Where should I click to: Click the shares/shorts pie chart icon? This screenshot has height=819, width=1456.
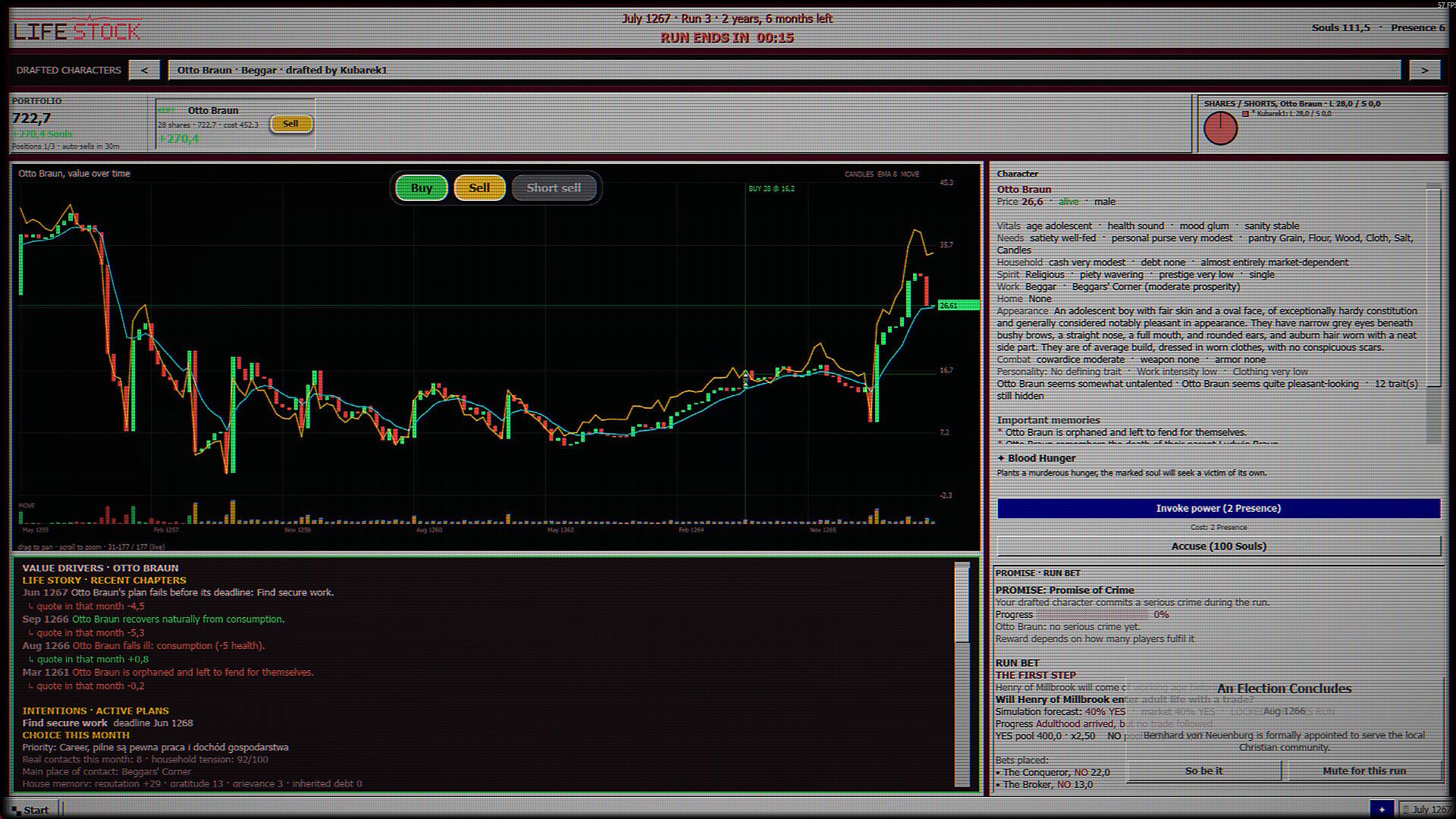click(1221, 128)
